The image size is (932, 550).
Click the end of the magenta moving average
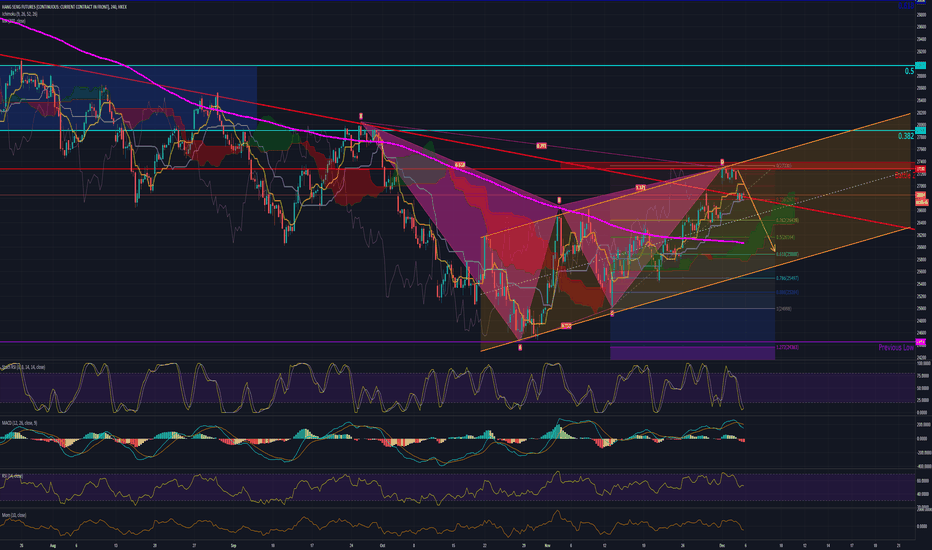click(743, 243)
